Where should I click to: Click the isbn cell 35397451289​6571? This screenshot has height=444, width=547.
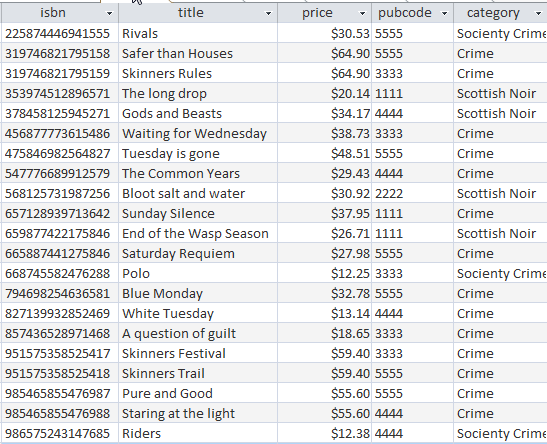60,93
